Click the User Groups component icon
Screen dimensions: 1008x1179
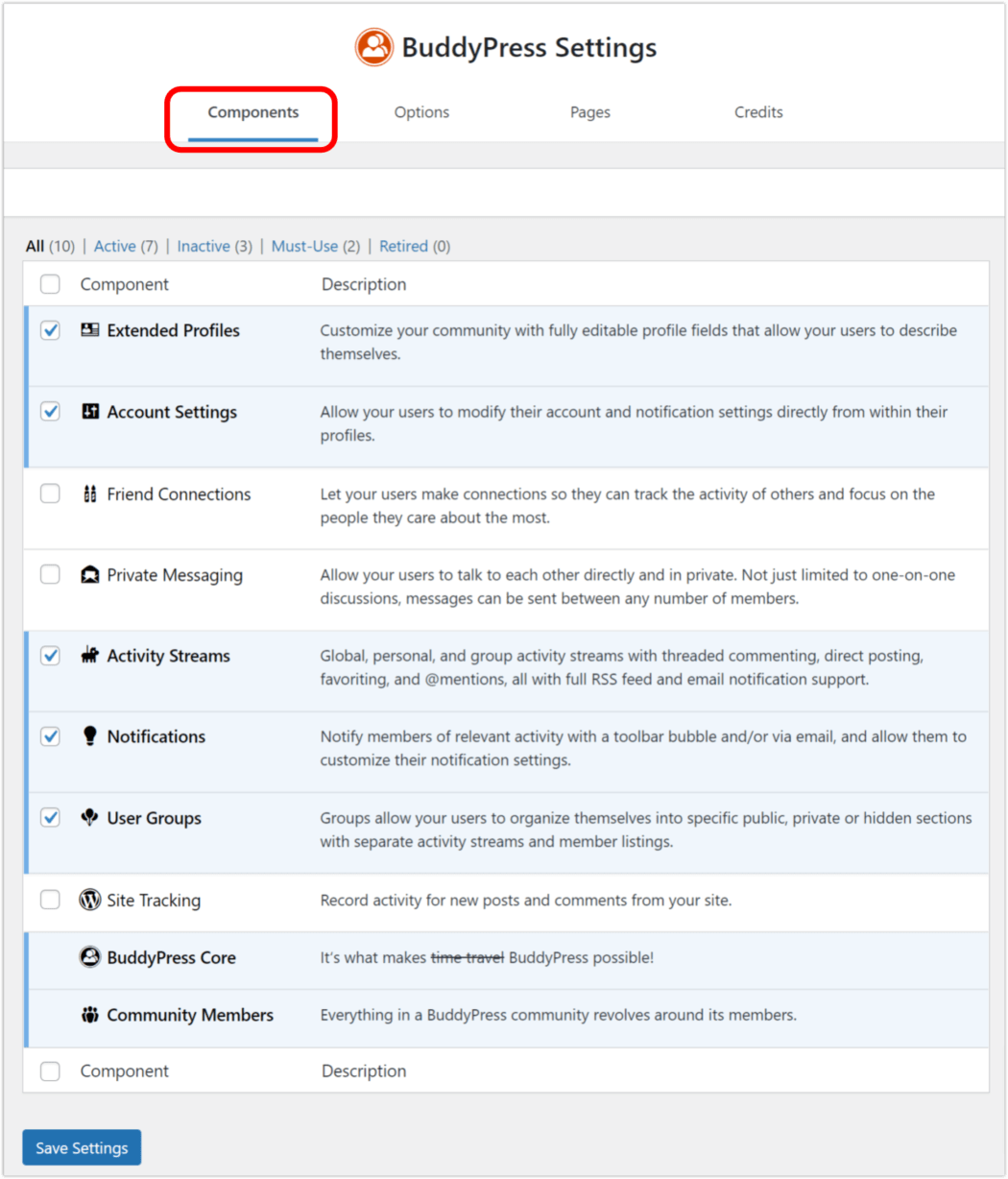tap(90, 818)
